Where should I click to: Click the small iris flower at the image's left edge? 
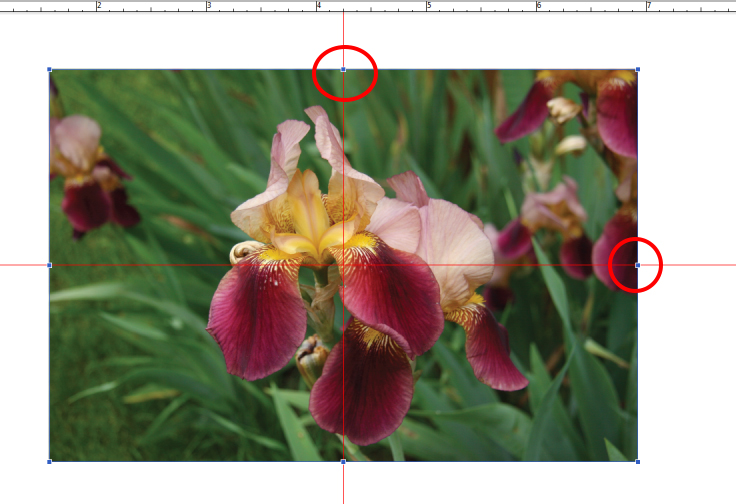tap(88, 175)
